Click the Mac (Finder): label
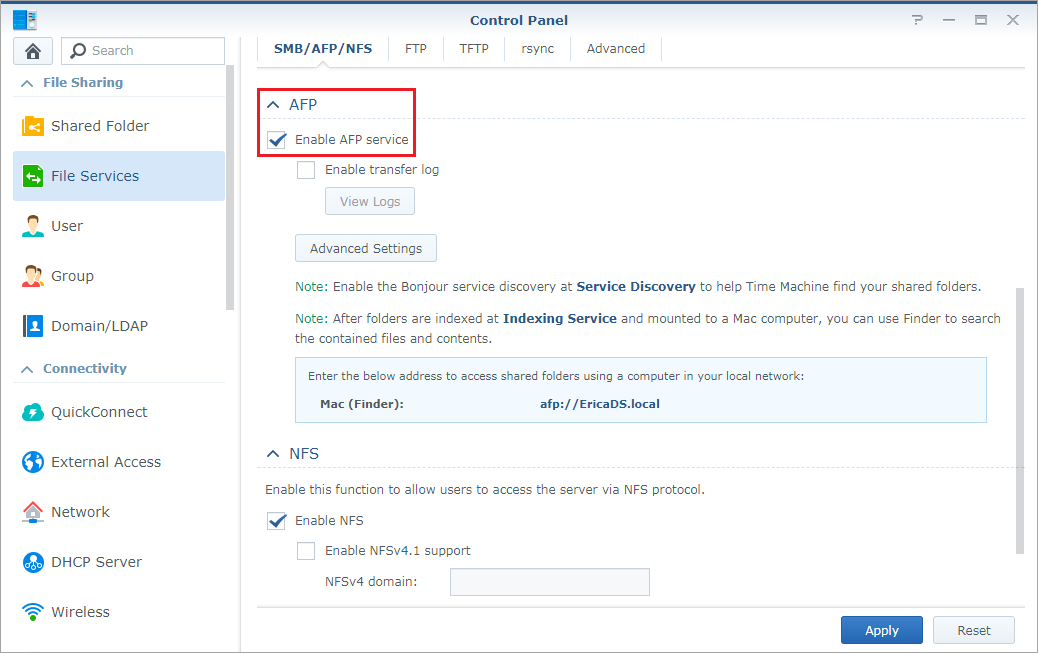The width and height of the screenshot is (1038, 653). click(361, 404)
